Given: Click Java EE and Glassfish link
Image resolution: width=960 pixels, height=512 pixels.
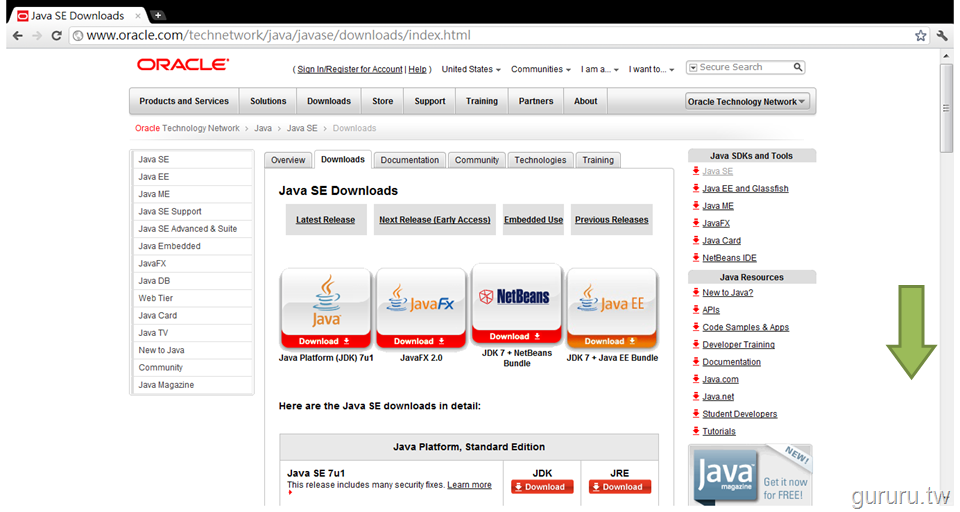Looking at the screenshot, I should (745, 189).
